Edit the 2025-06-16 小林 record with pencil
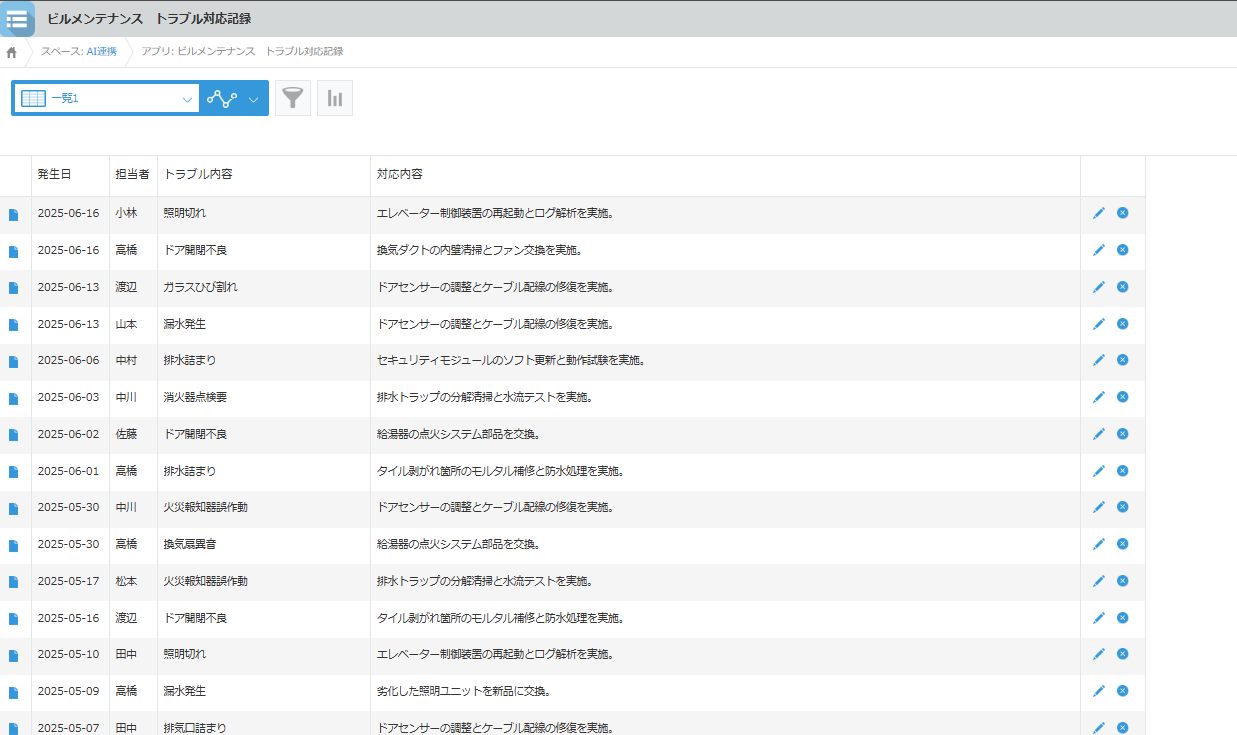The height and width of the screenshot is (735, 1237). click(1099, 213)
